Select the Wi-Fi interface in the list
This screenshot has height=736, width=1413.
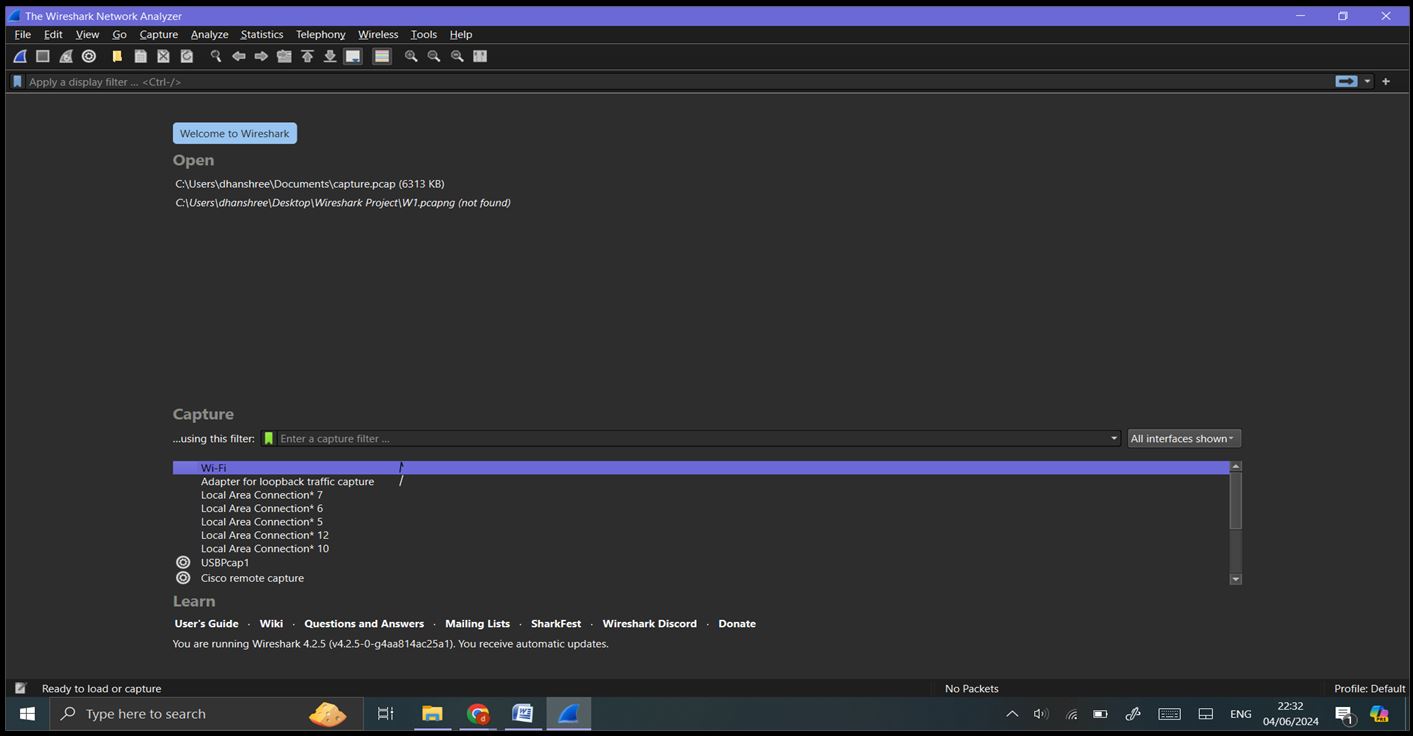click(x=213, y=467)
